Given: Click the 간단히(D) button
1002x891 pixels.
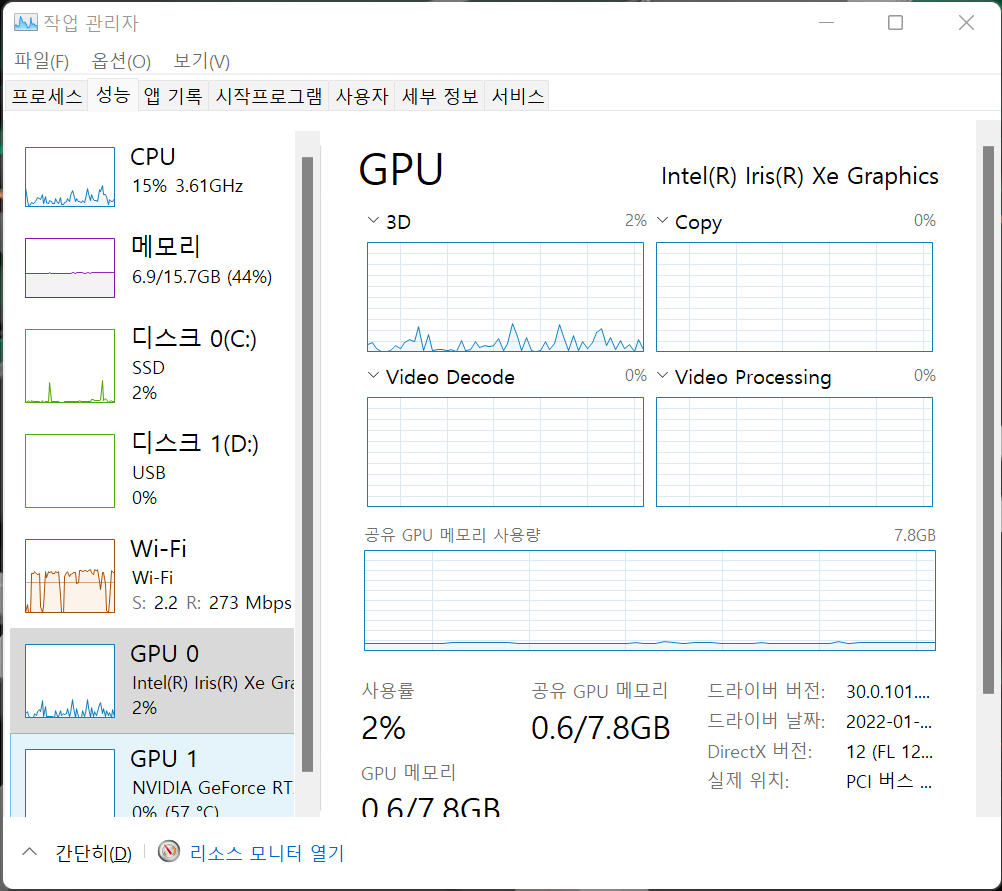Looking at the screenshot, I should (x=93, y=853).
